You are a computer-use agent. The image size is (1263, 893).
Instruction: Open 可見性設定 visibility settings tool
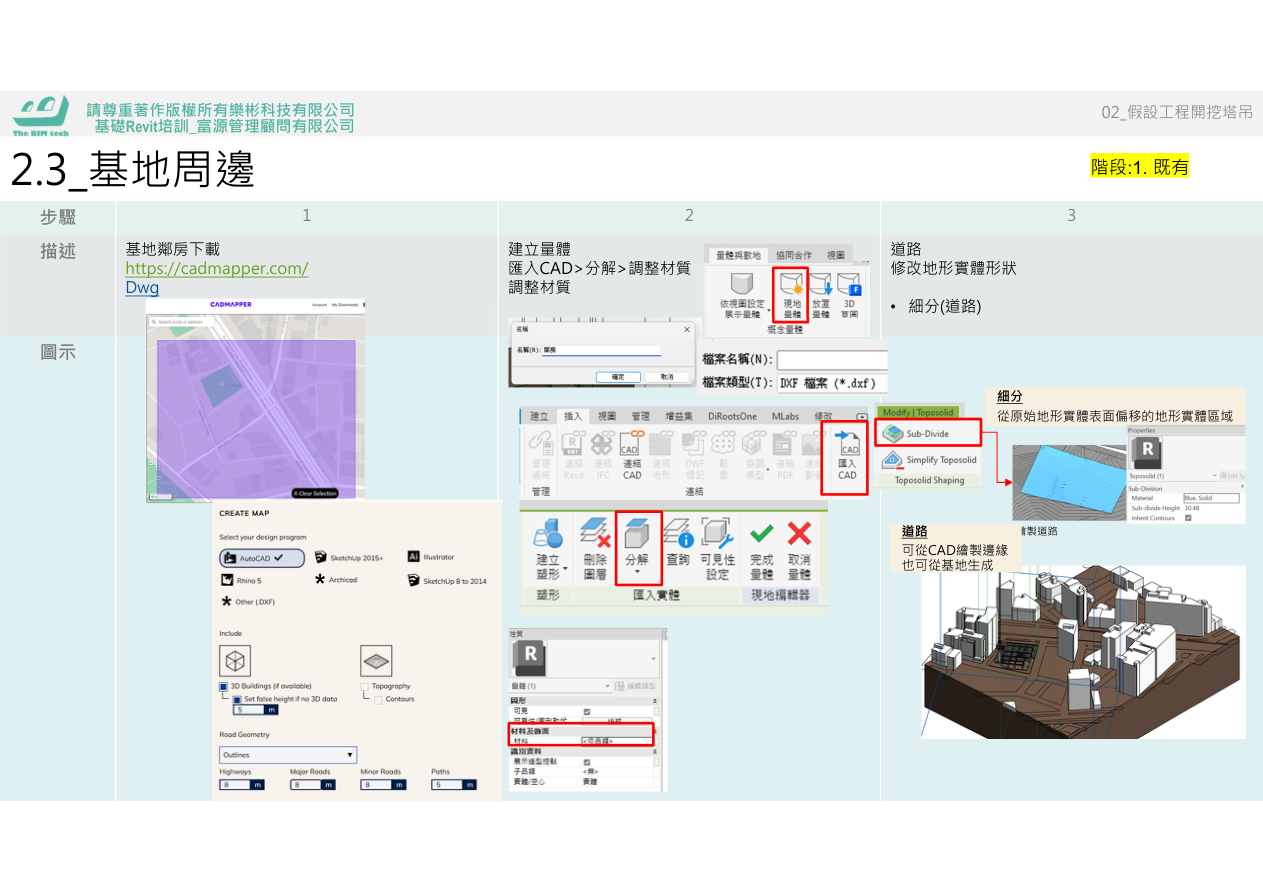pyautogui.click(x=717, y=548)
